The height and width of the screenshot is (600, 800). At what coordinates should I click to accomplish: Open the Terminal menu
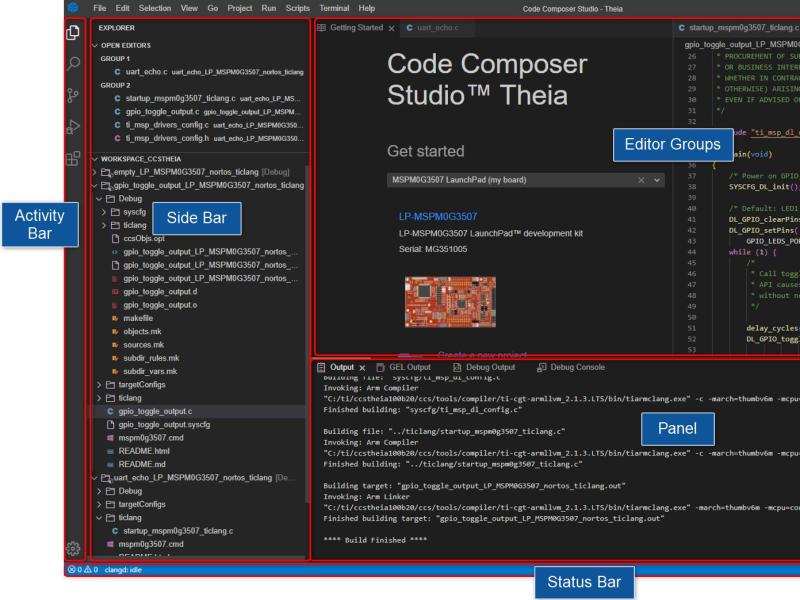click(x=334, y=8)
